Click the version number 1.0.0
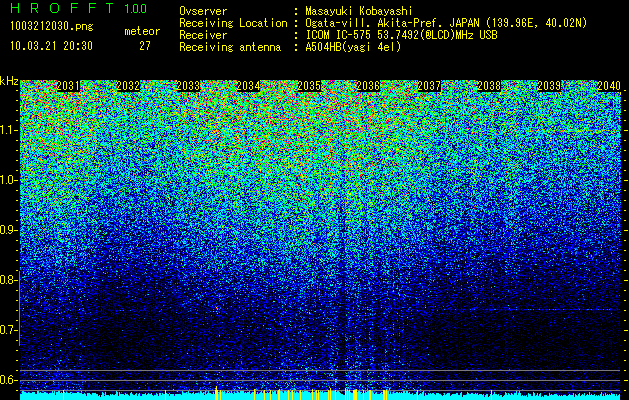 (136, 8)
